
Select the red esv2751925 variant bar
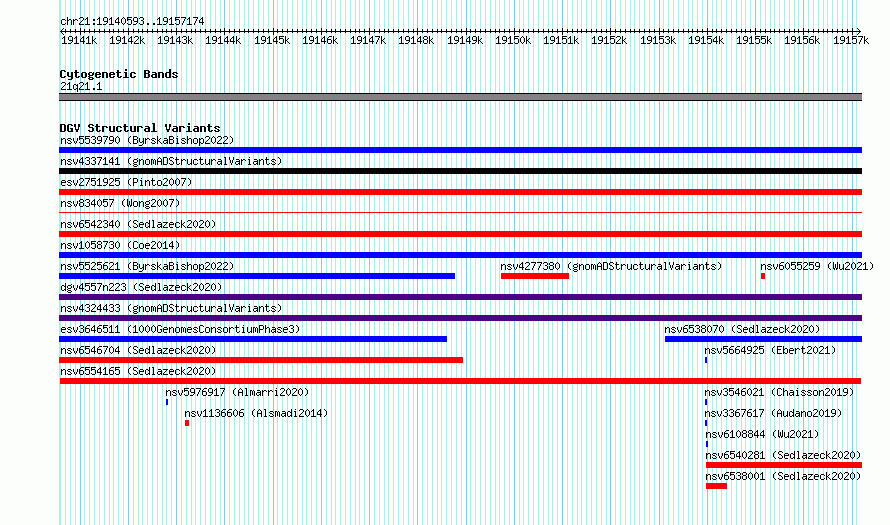point(460,192)
